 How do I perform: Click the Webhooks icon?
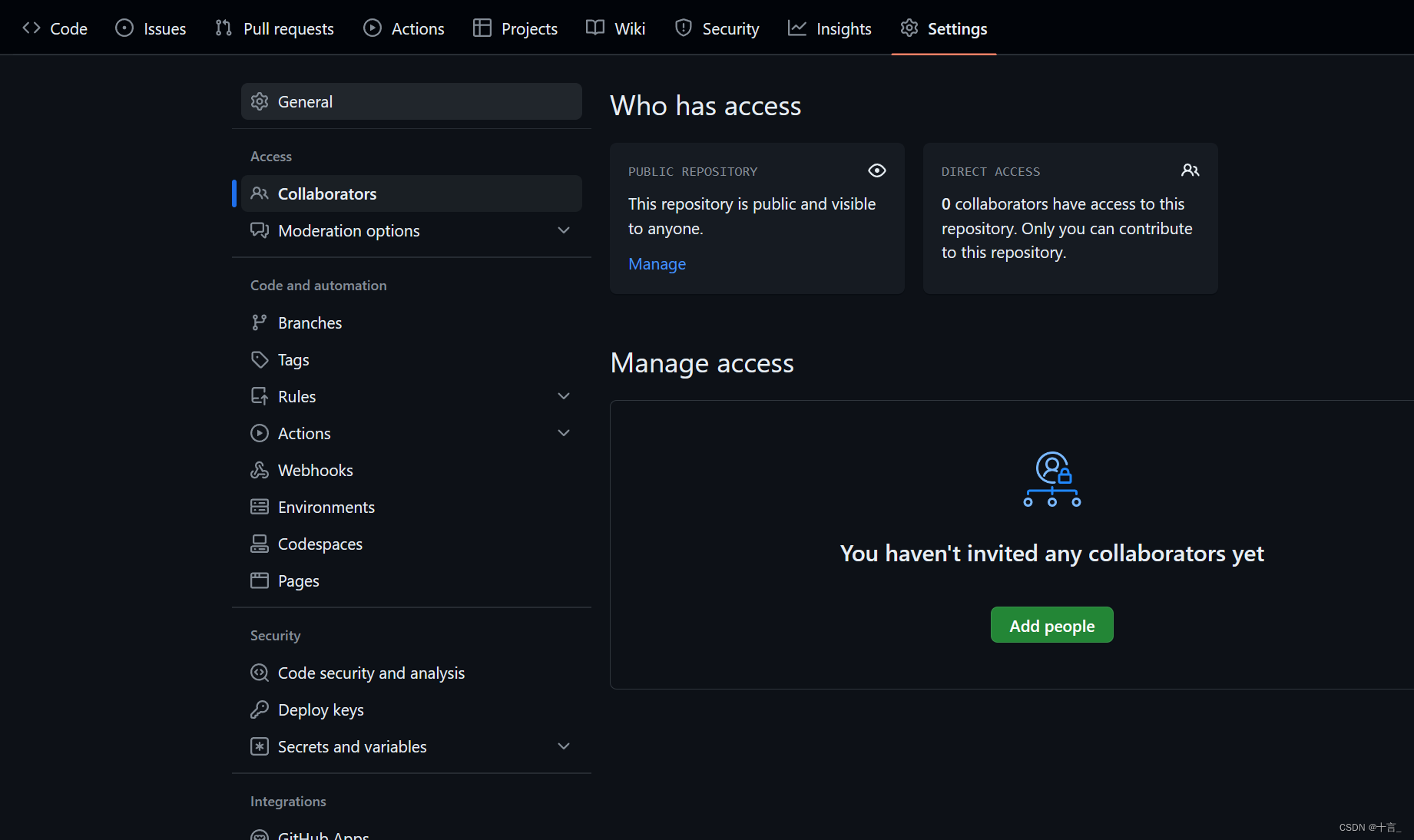pyautogui.click(x=260, y=470)
